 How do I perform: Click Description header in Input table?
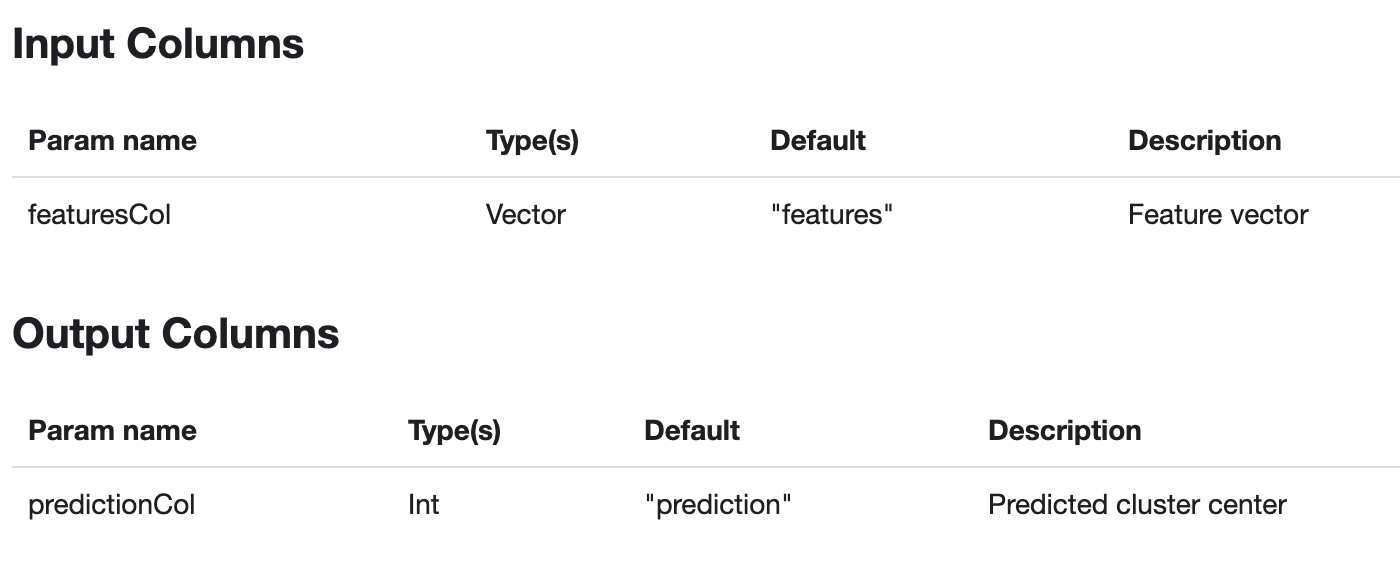(1204, 141)
